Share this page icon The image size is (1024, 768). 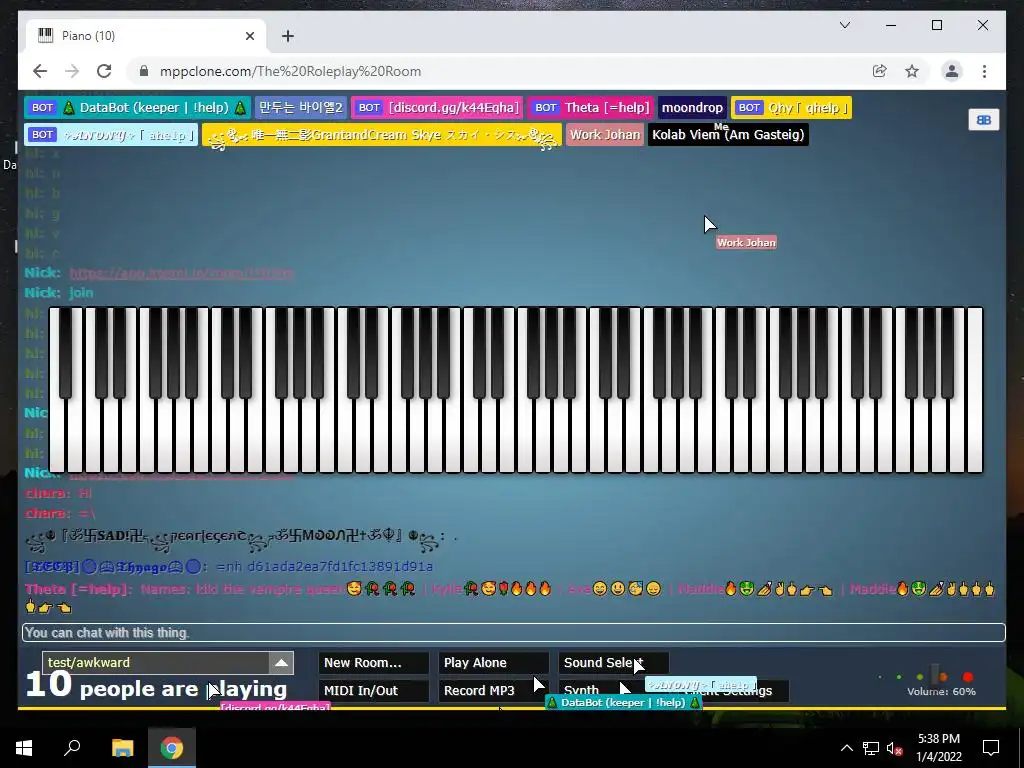click(x=880, y=71)
